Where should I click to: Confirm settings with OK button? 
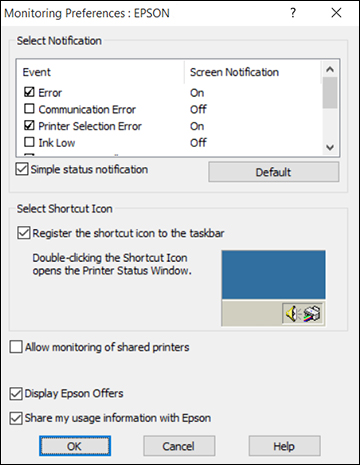[x=75, y=446]
